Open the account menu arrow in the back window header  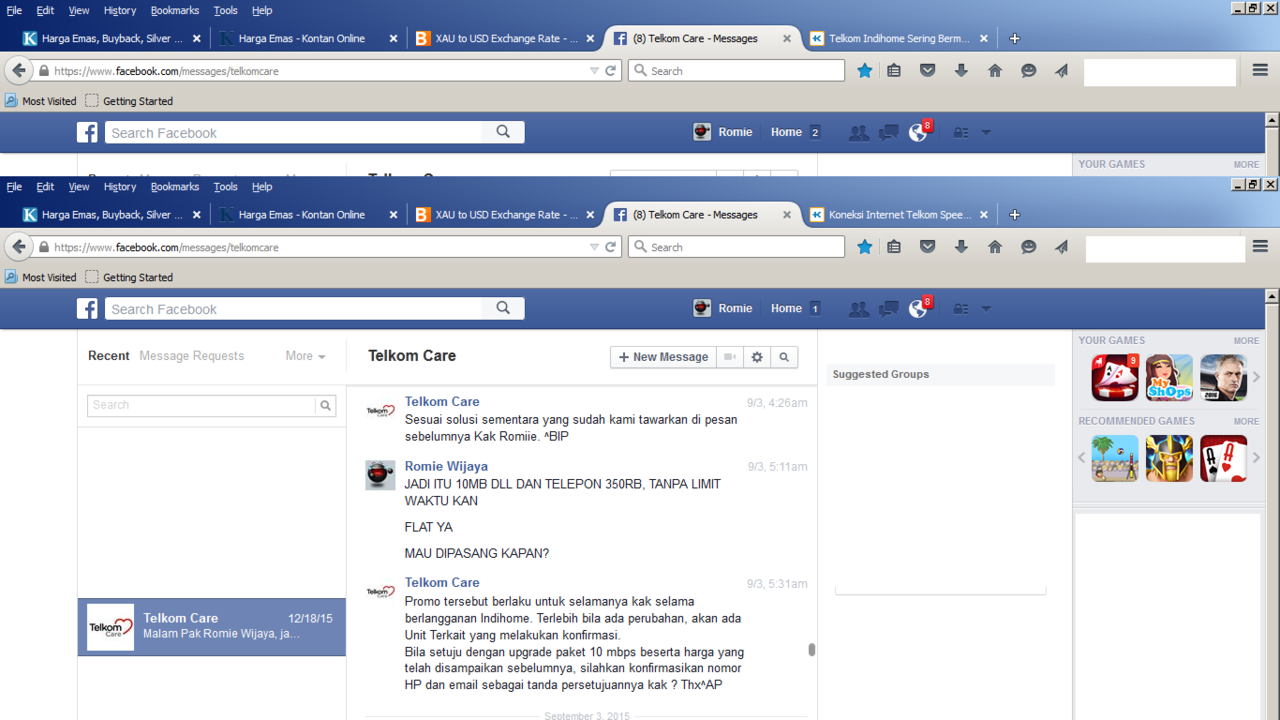986,133
